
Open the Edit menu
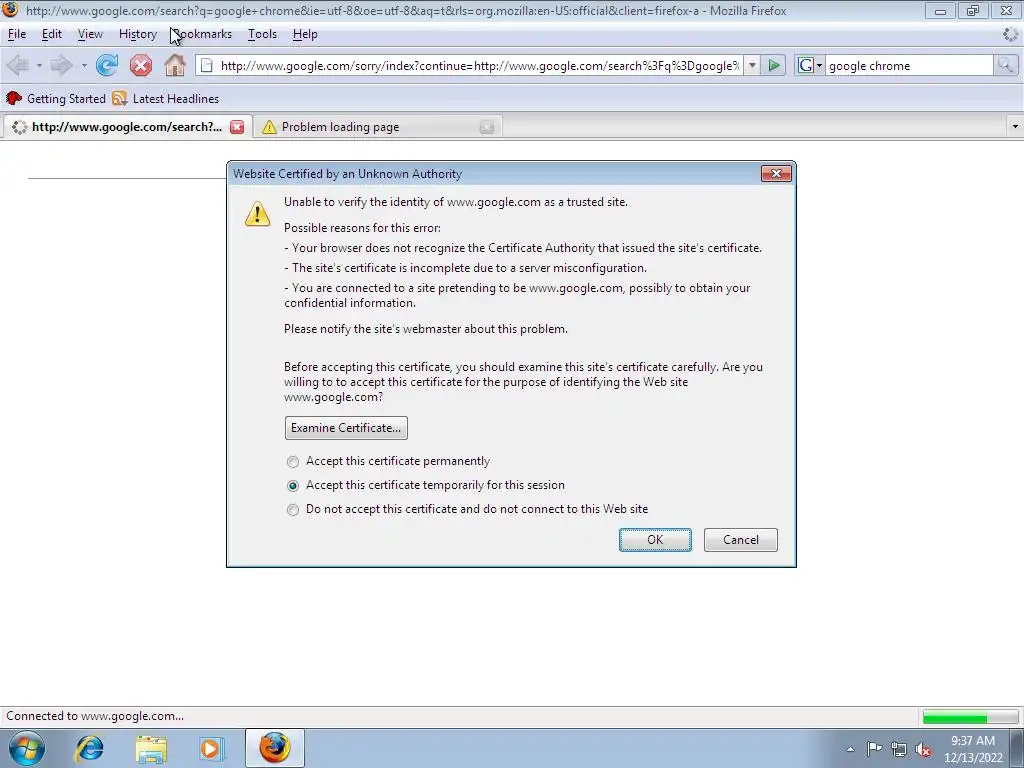pyautogui.click(x=52, y=34)
